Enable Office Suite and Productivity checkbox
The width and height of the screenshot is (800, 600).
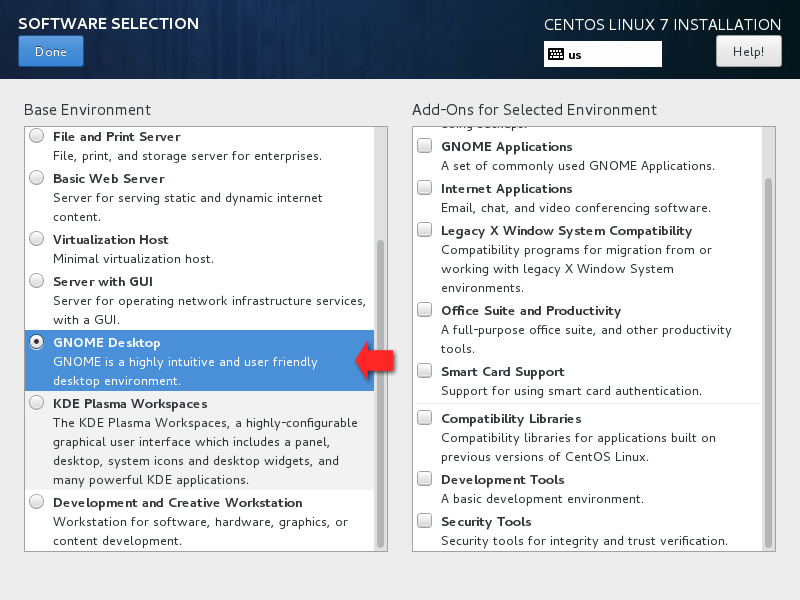(x=424, y=310)
